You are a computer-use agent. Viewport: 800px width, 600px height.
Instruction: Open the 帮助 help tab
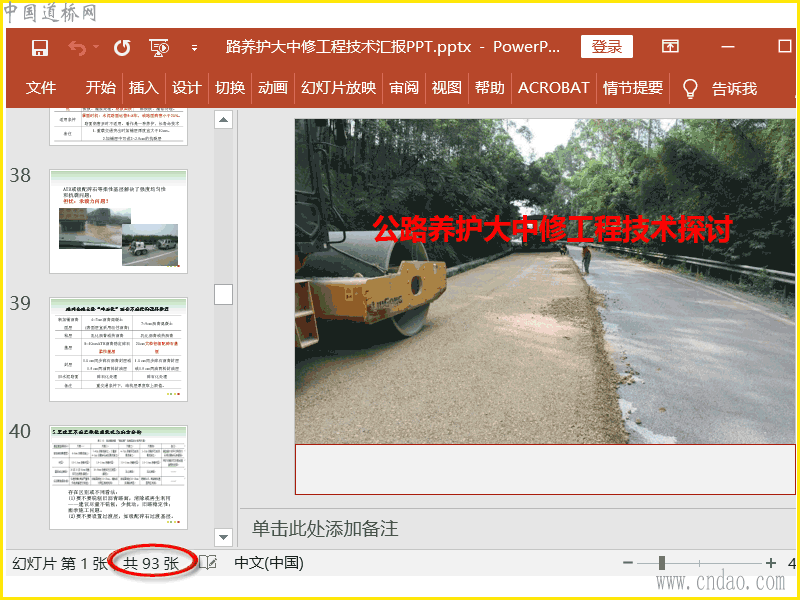pyautogui.click(x=489, y=88)
